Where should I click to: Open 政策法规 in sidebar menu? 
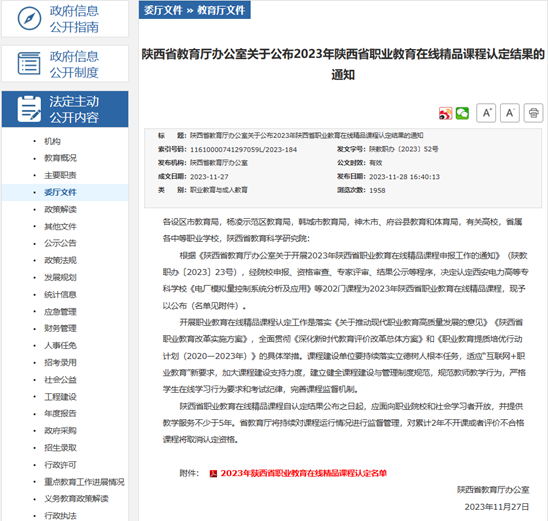[x=60, y=260]
